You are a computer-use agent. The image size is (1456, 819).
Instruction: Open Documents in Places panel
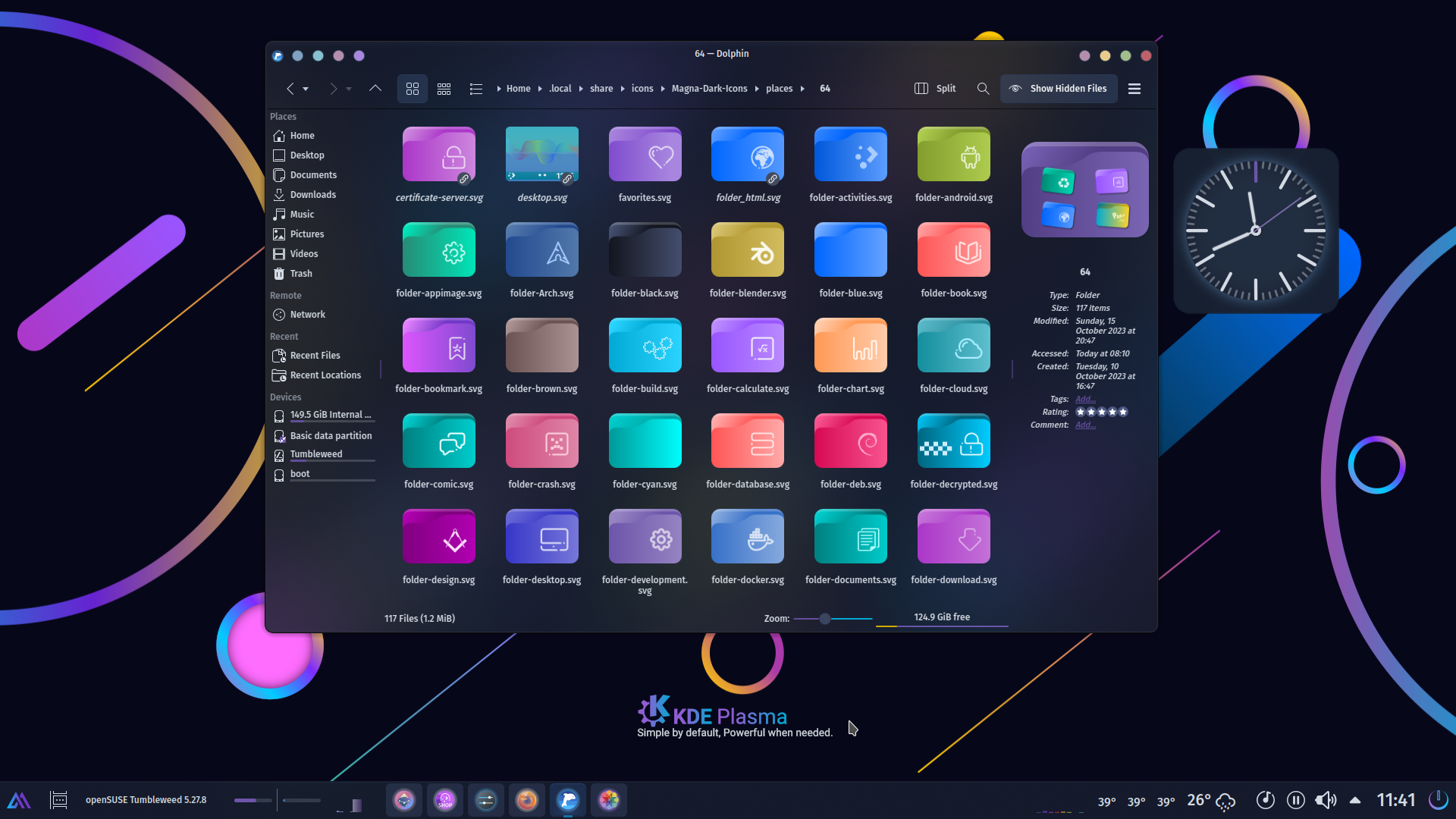click(x=324, y=175)
